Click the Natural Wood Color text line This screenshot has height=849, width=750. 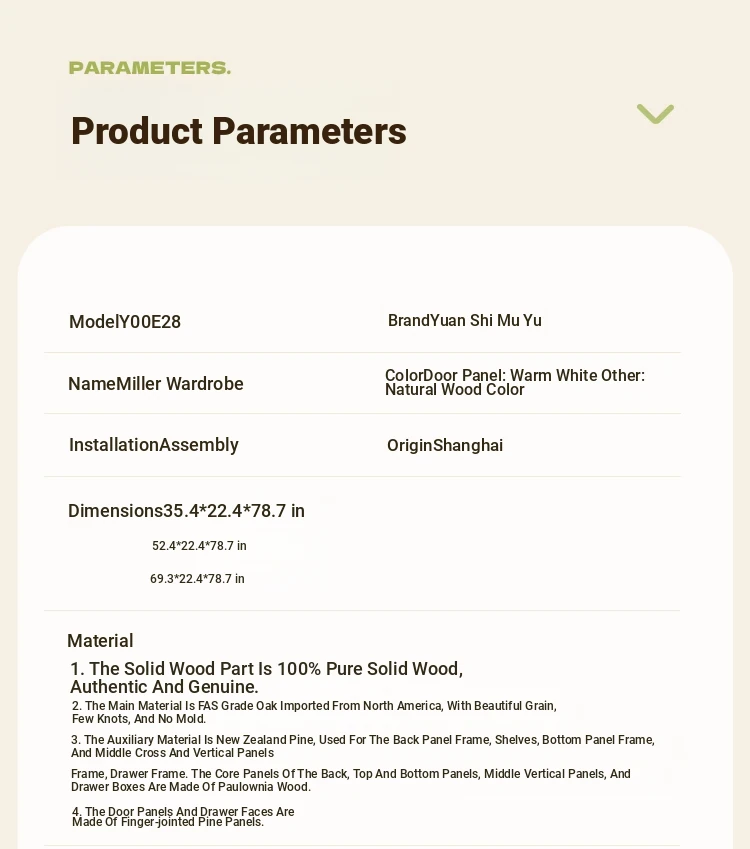pyautogui.click(x=455, y=390)
